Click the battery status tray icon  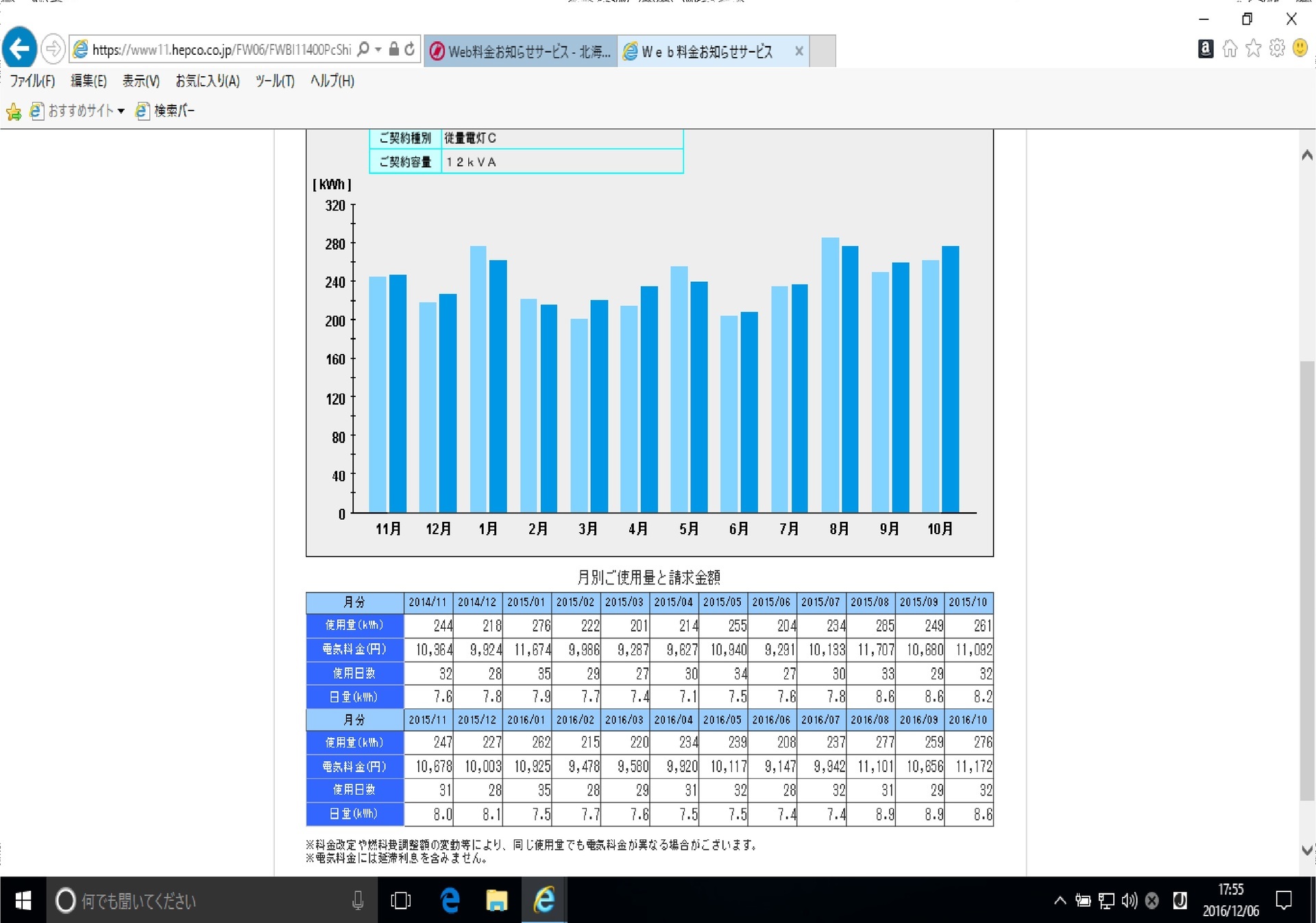tap(1083, 900)
